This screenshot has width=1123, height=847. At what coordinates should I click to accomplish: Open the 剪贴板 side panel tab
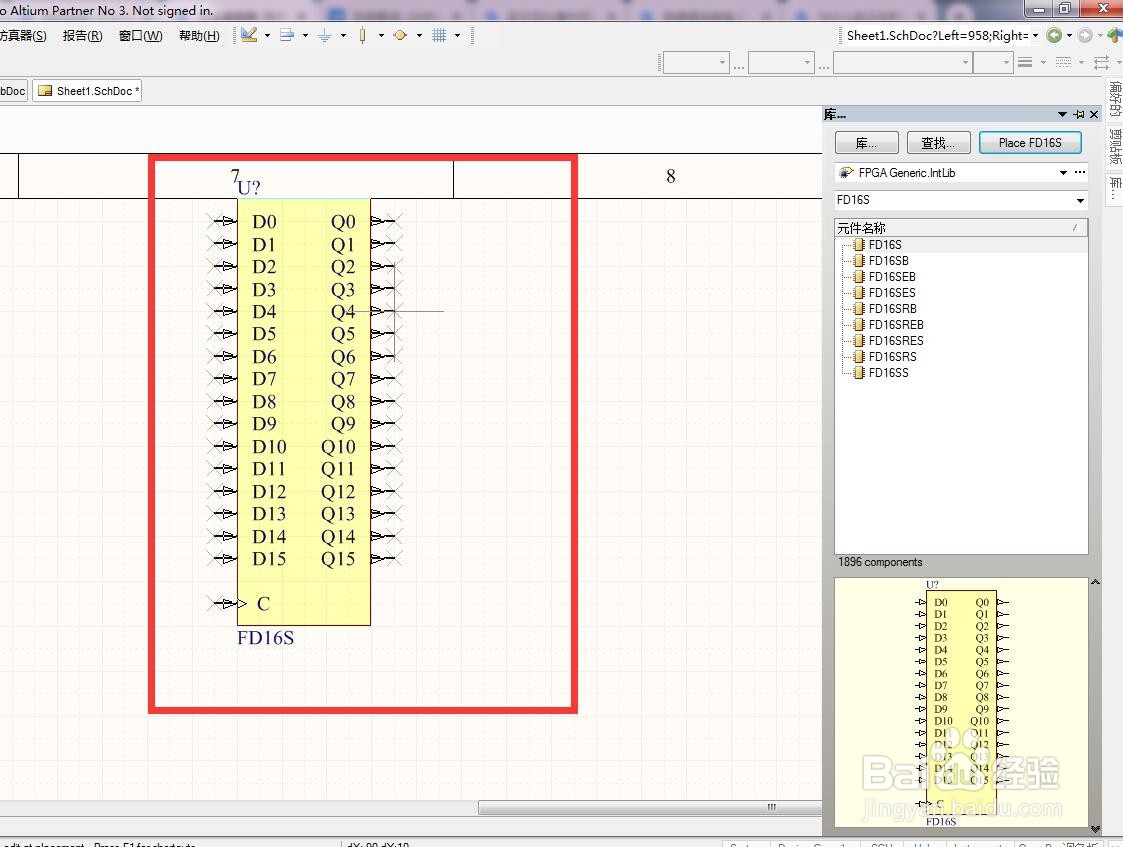pyautogui.click(x=1115, y=146)
